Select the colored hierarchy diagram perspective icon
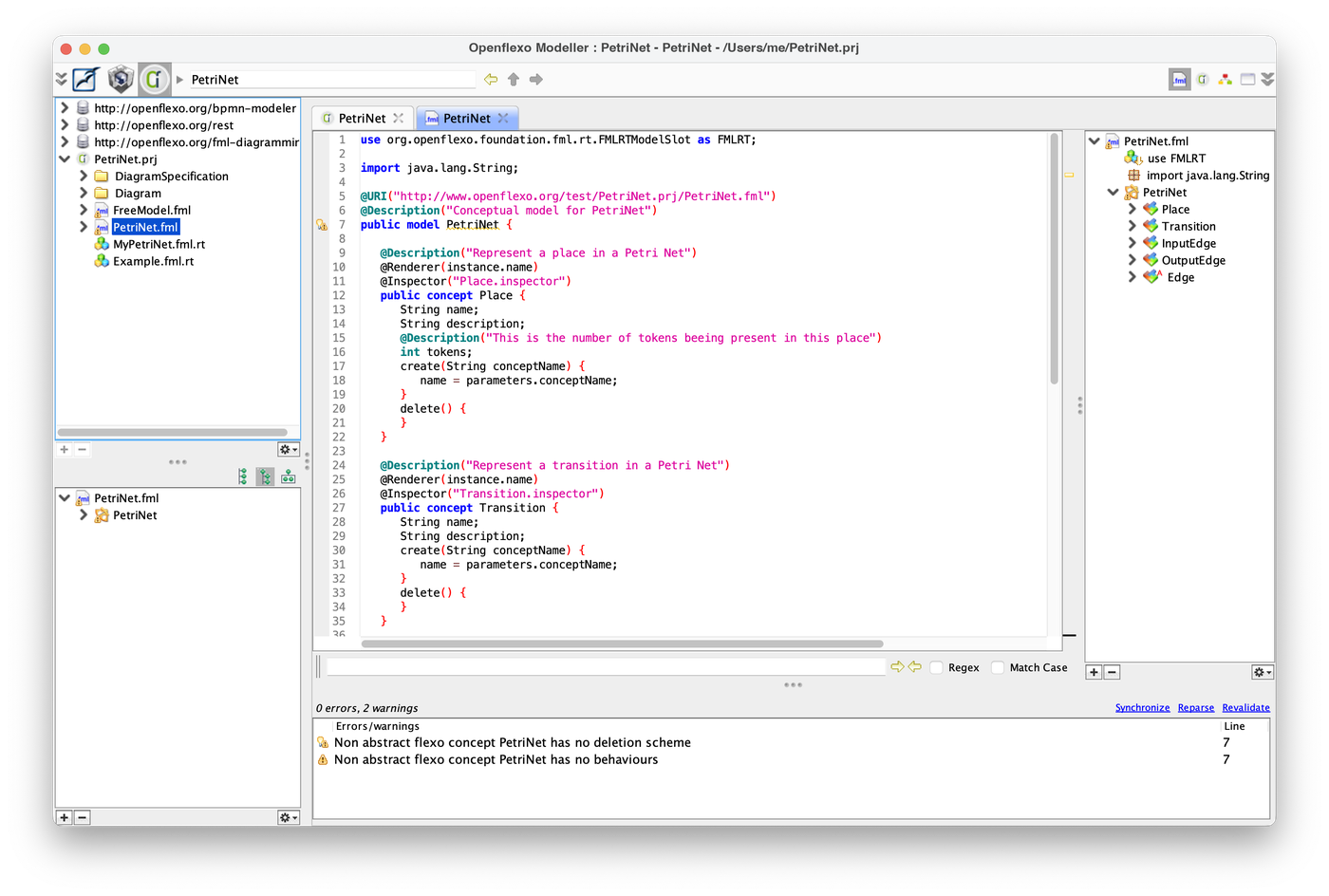 1226,80
